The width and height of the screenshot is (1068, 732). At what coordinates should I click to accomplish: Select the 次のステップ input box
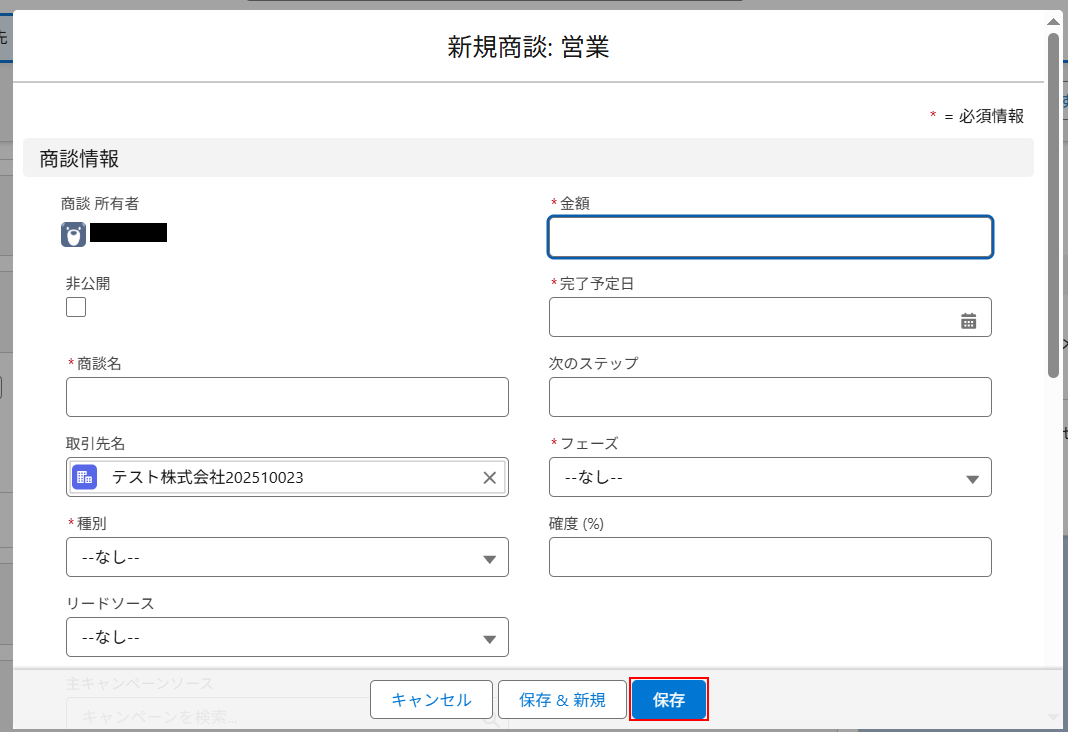[x=770, y=397]
